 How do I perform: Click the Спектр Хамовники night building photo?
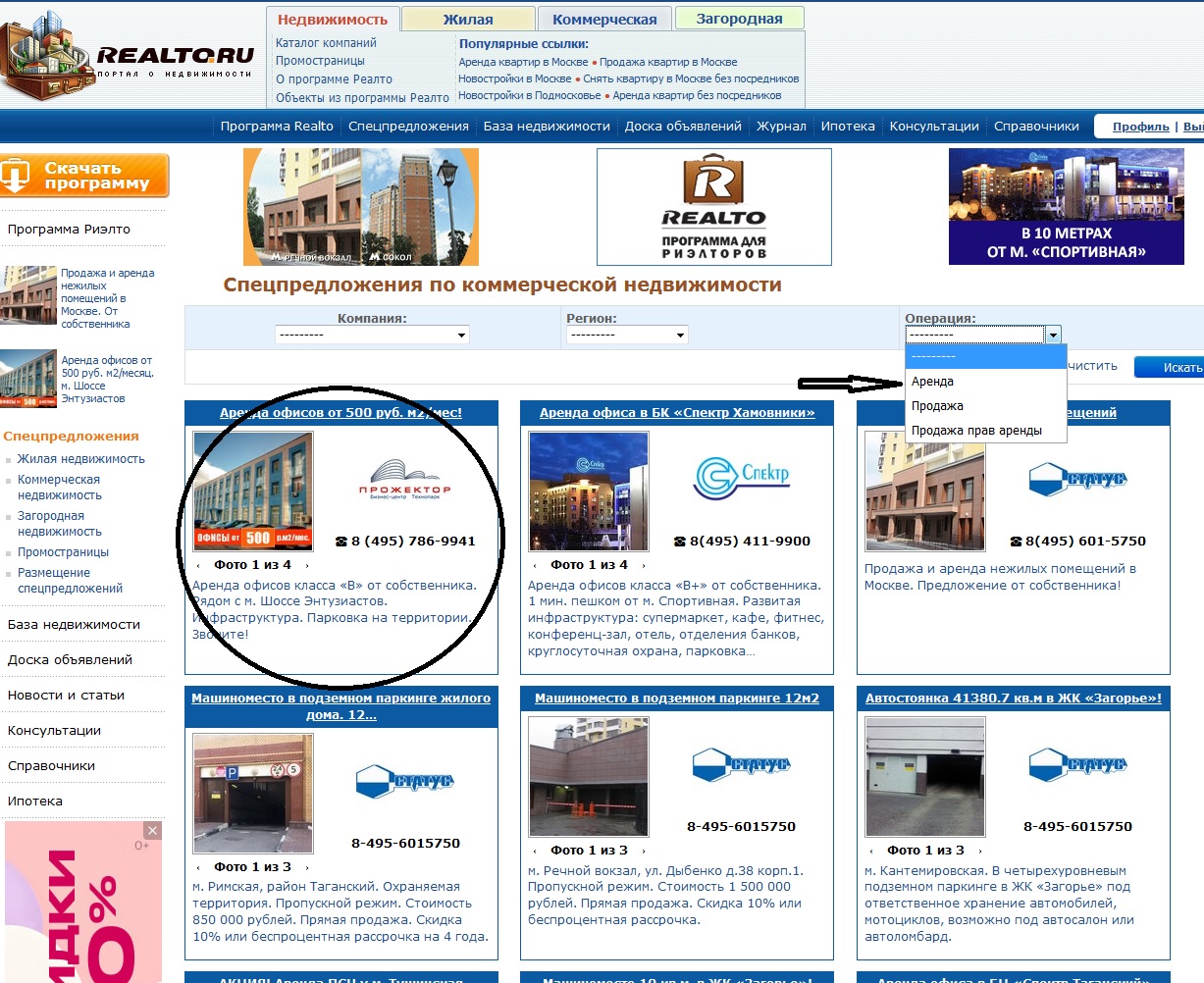tap(589, 491)
